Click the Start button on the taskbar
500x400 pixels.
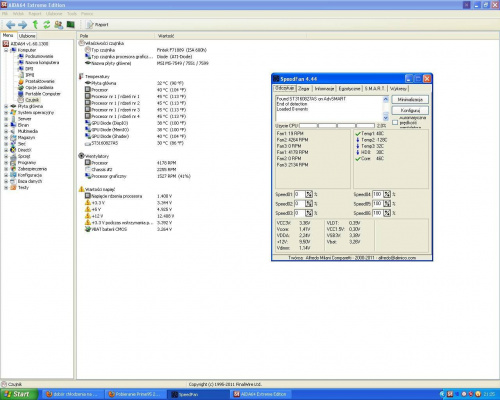pos(19,394)
